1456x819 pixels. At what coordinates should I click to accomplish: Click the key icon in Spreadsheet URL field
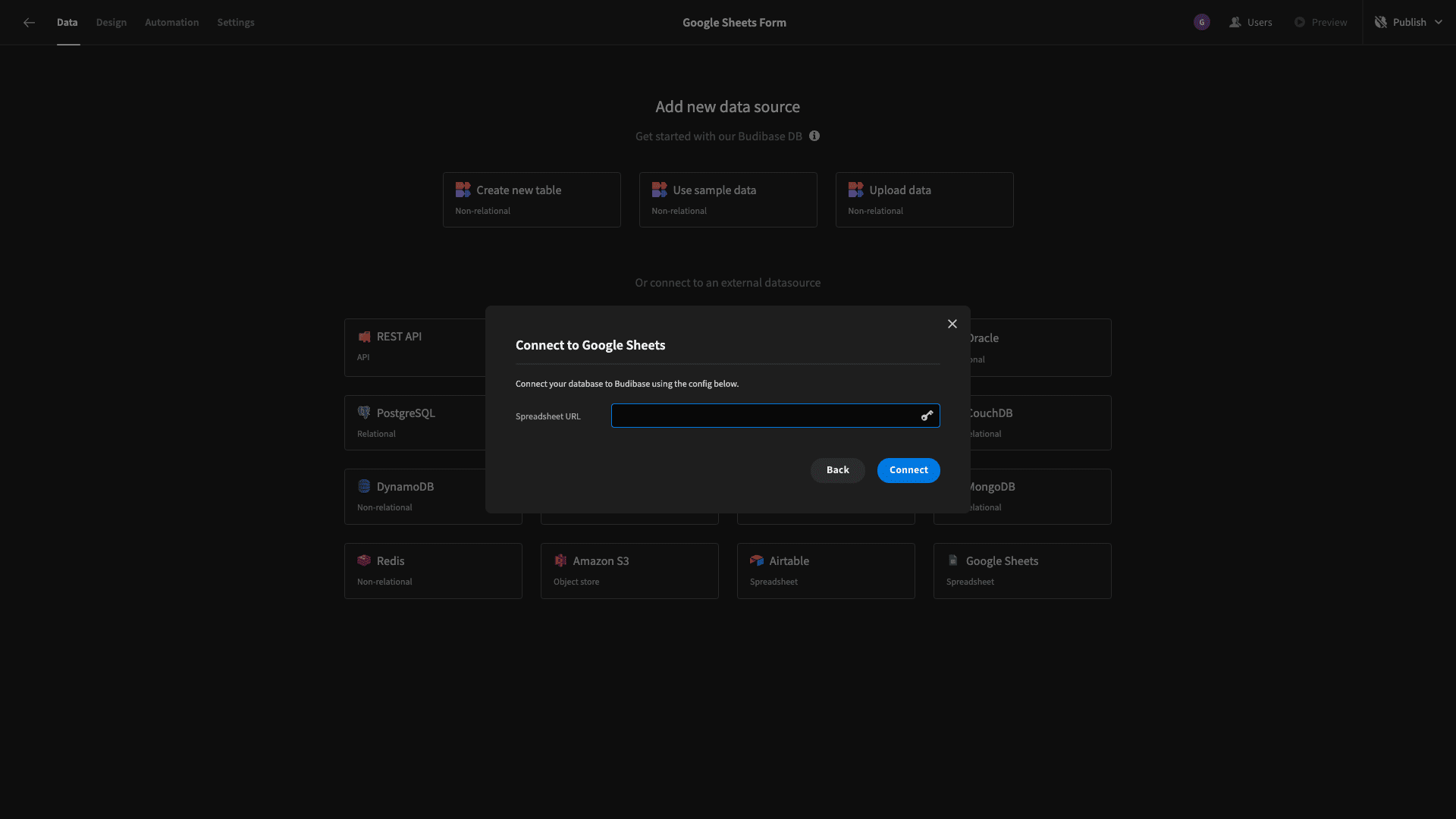[927, 416]
